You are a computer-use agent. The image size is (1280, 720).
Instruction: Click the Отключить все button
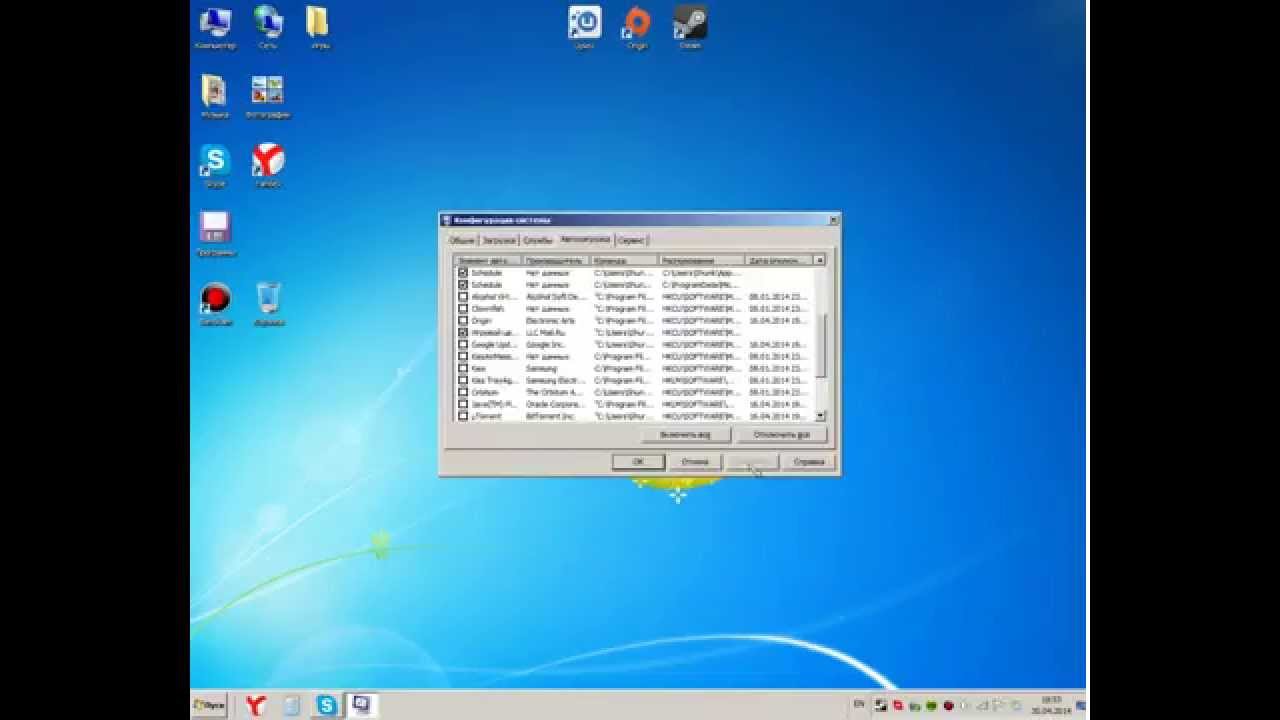pyautogui.click(x=781, y=435)
